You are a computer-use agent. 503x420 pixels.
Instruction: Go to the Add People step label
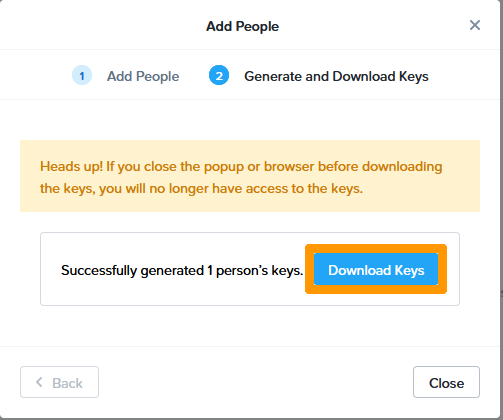tap(143, 76)
